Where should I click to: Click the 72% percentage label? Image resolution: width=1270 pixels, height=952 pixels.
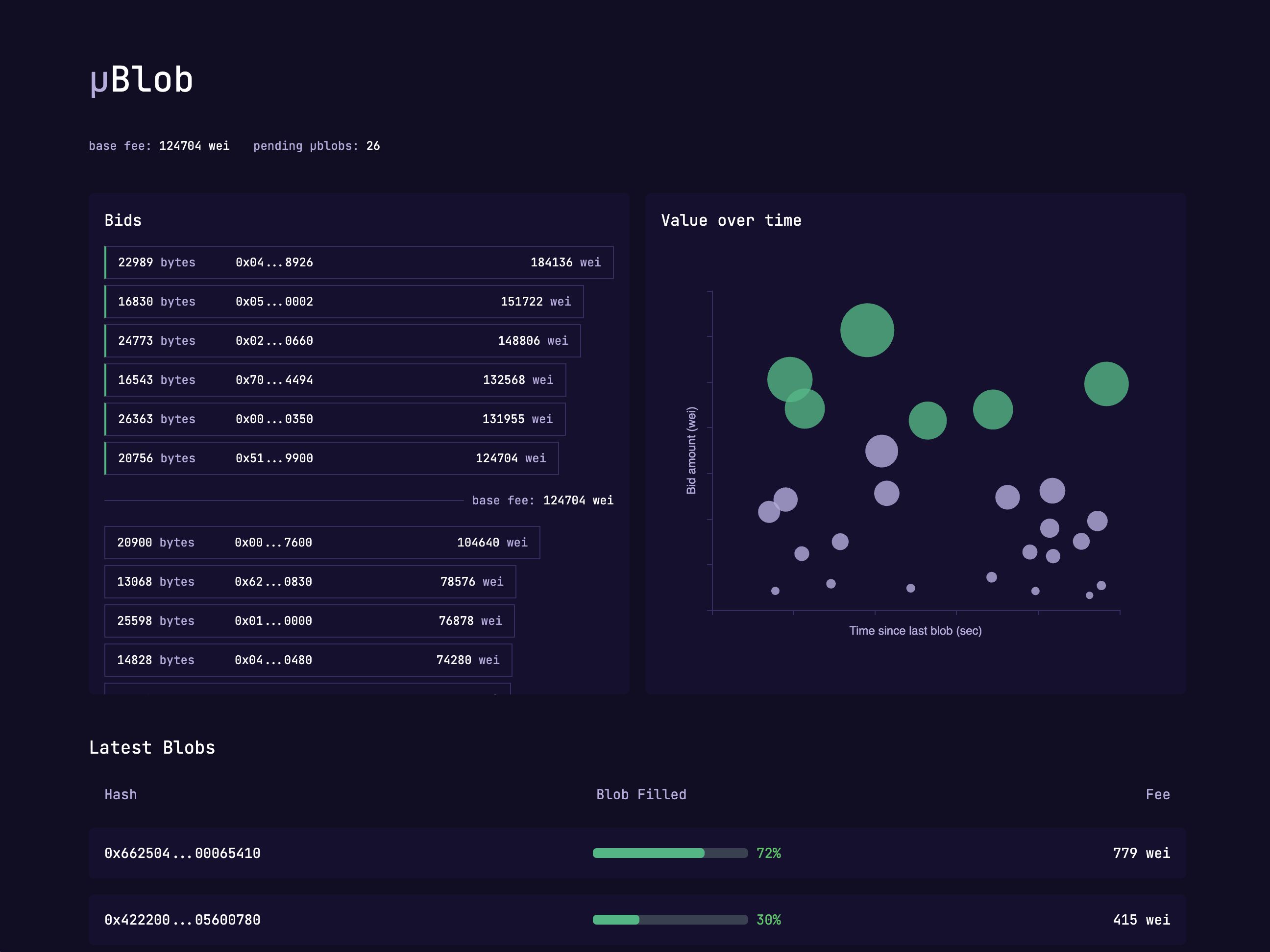pos(769,853)
